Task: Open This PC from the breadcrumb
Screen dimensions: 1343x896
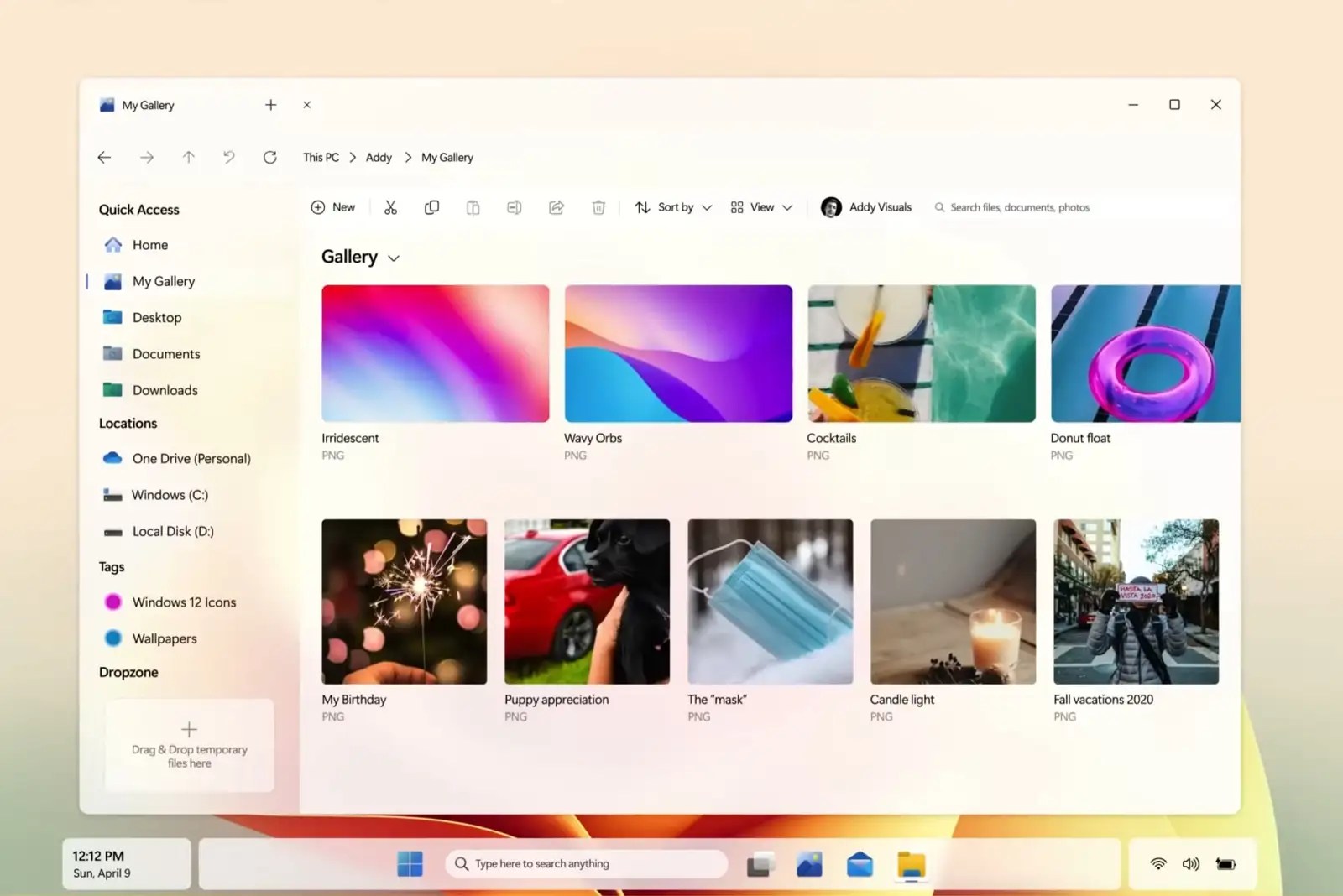Action: (321, 157)
